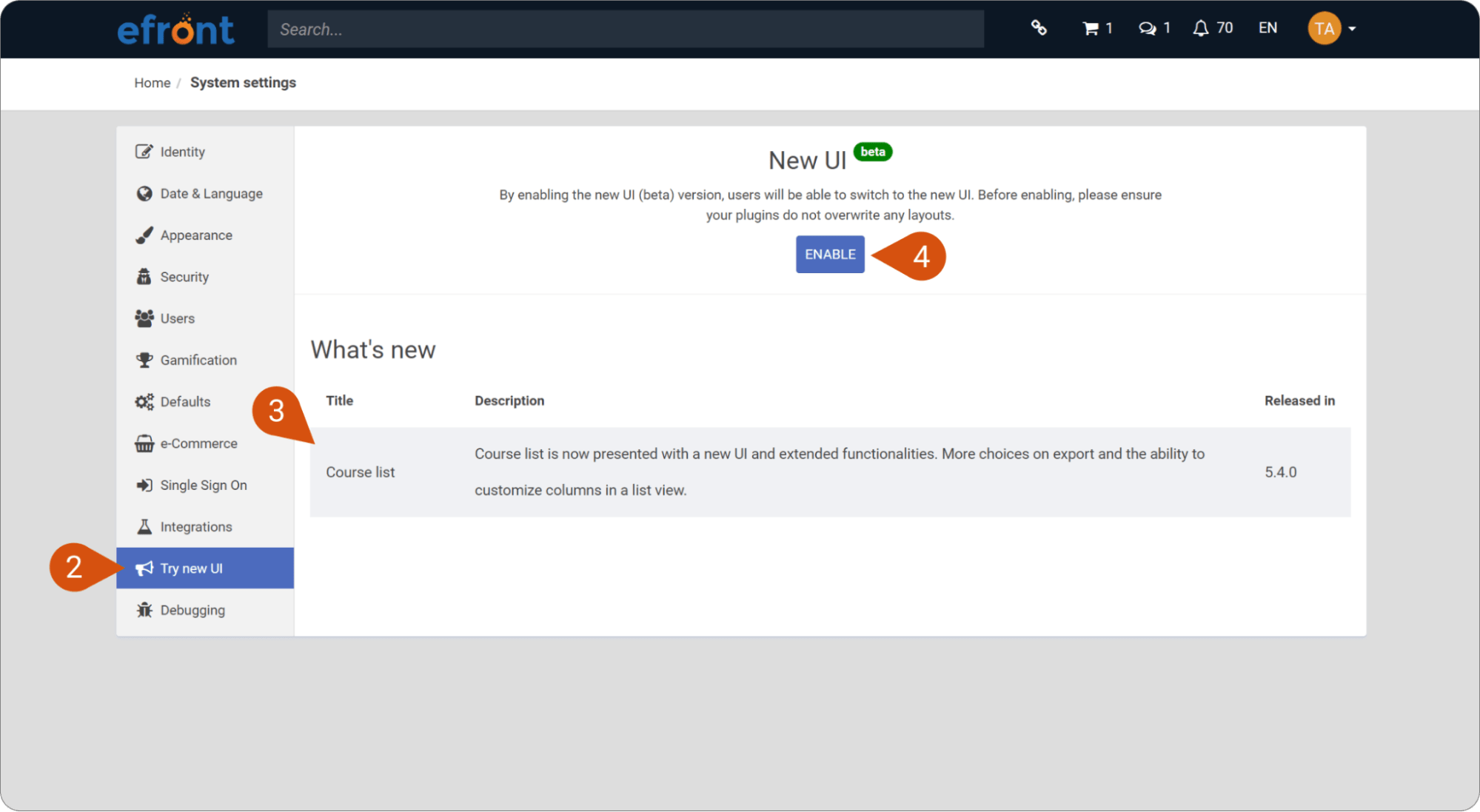Click the Identity edit icon in sidebar
This screenshot has width=1480, height=812.
144,152
